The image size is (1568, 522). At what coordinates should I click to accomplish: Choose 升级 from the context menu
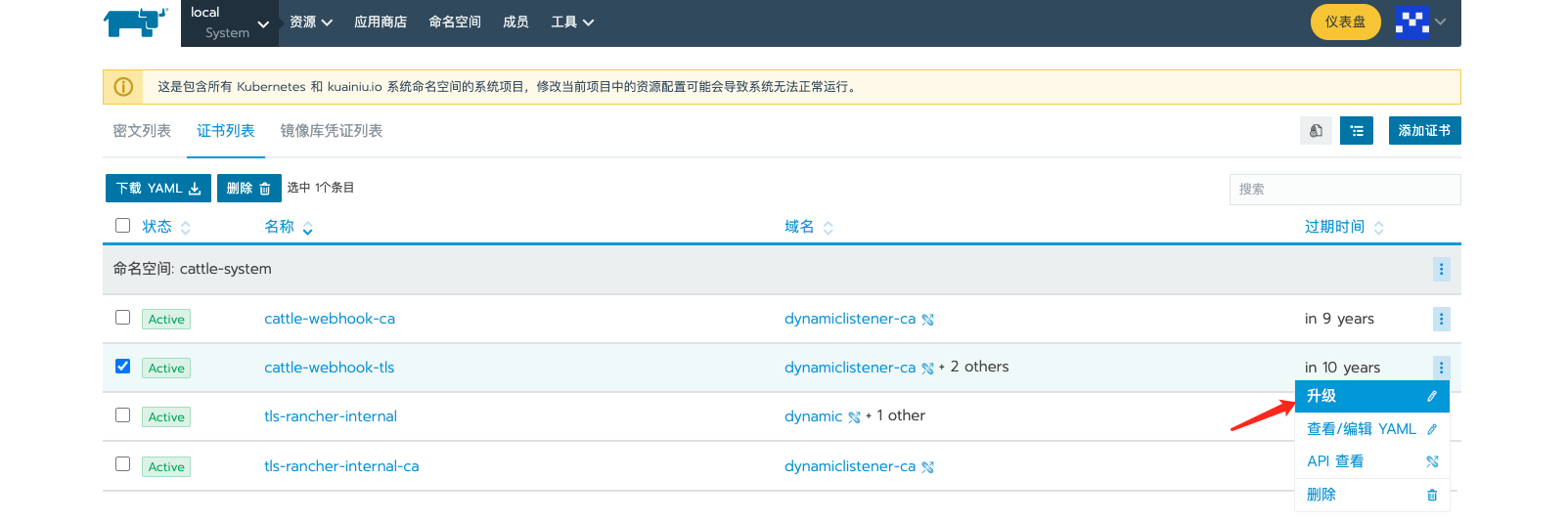coord(1370,396)
